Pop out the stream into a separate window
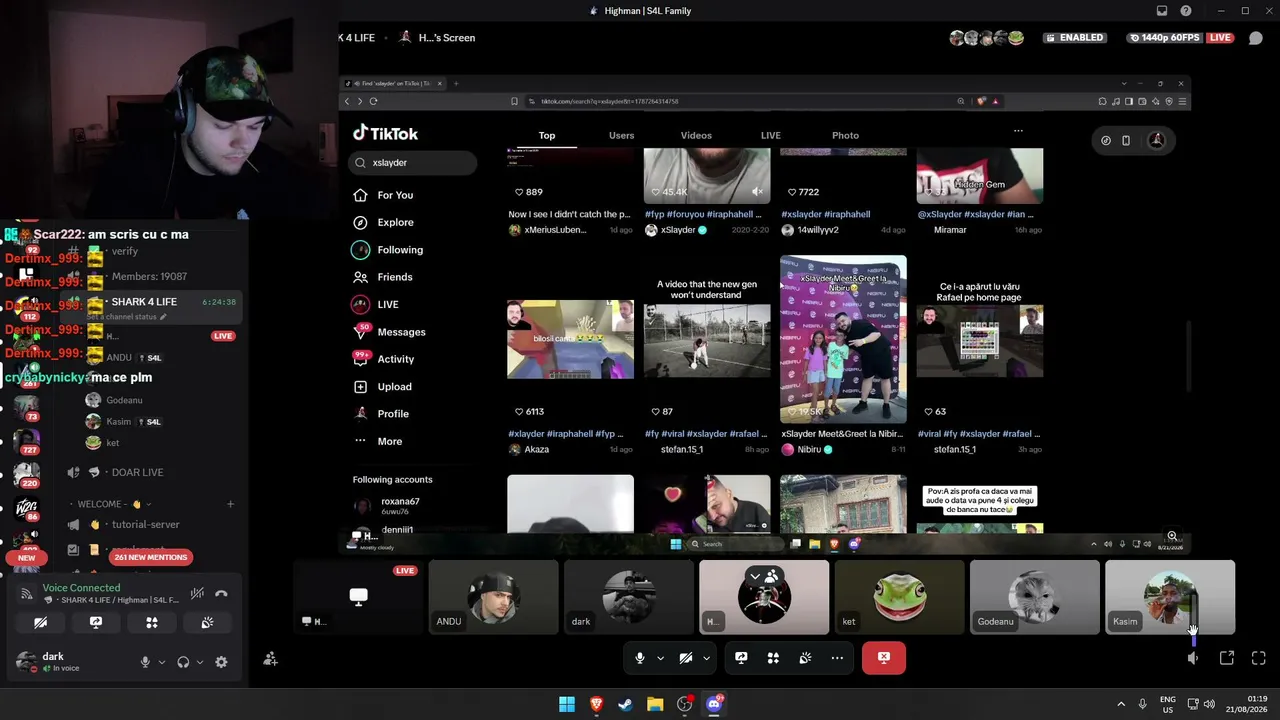 pyautogui.click(x=1227, y=658)
